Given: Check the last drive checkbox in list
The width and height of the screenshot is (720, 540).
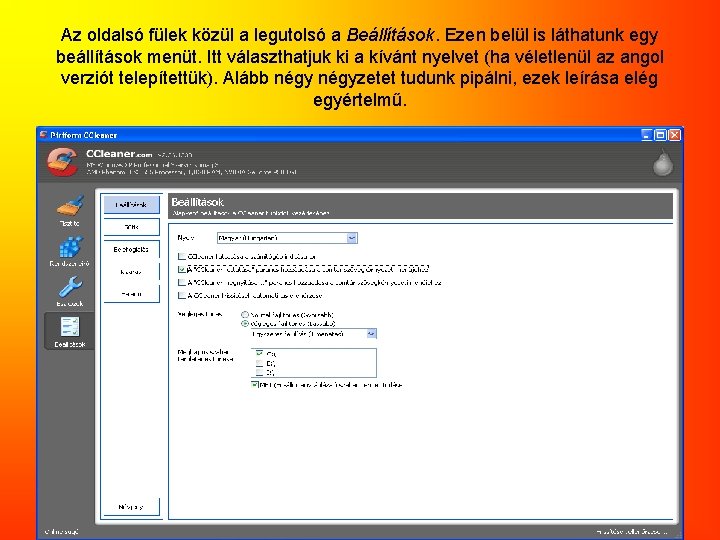Looking at the screenshot, I should pyautogui.click(x=259, y=372).
